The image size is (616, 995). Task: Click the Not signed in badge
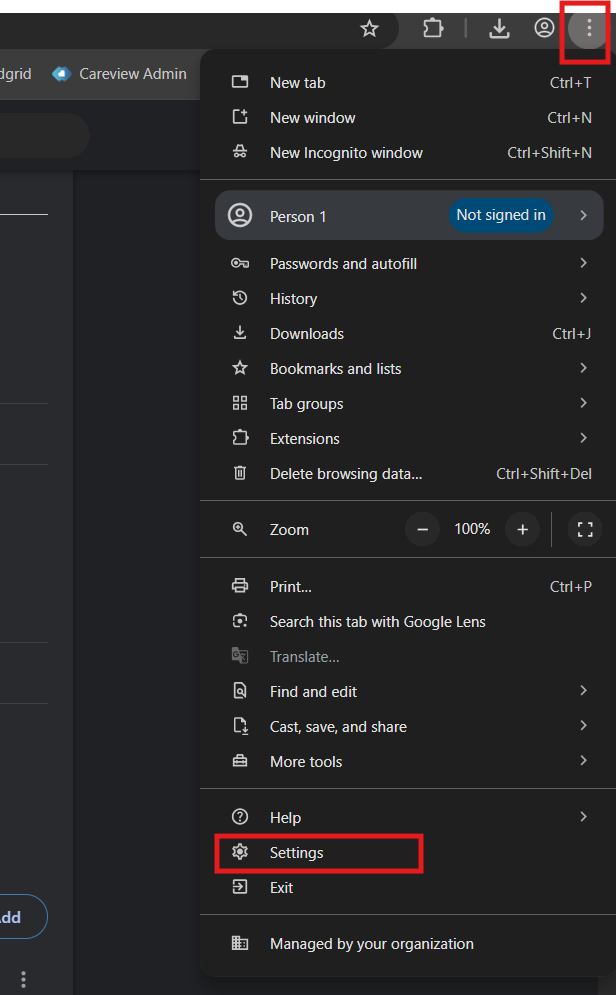[501, 216]
